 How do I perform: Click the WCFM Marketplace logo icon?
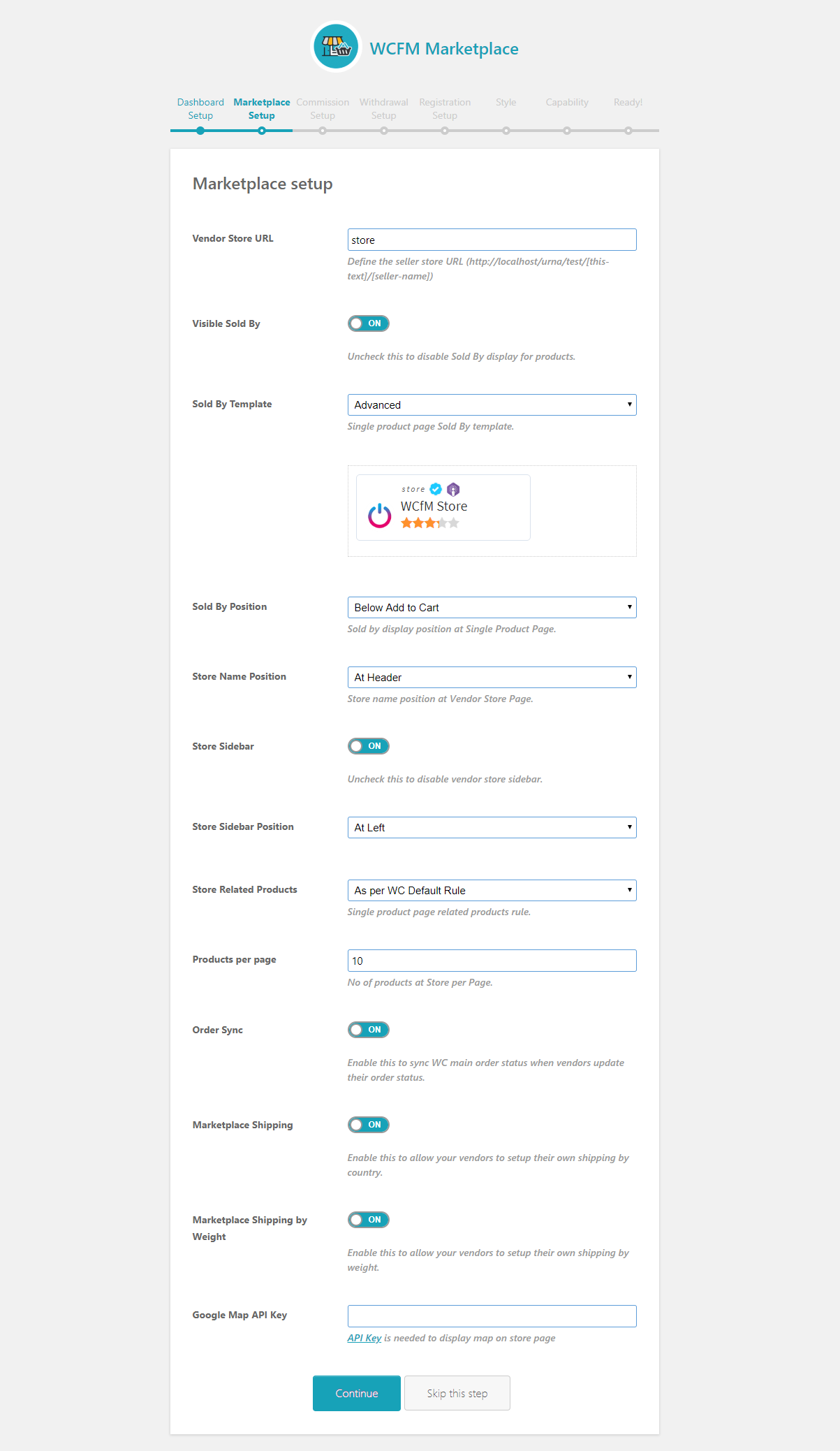tap(336, 47)
